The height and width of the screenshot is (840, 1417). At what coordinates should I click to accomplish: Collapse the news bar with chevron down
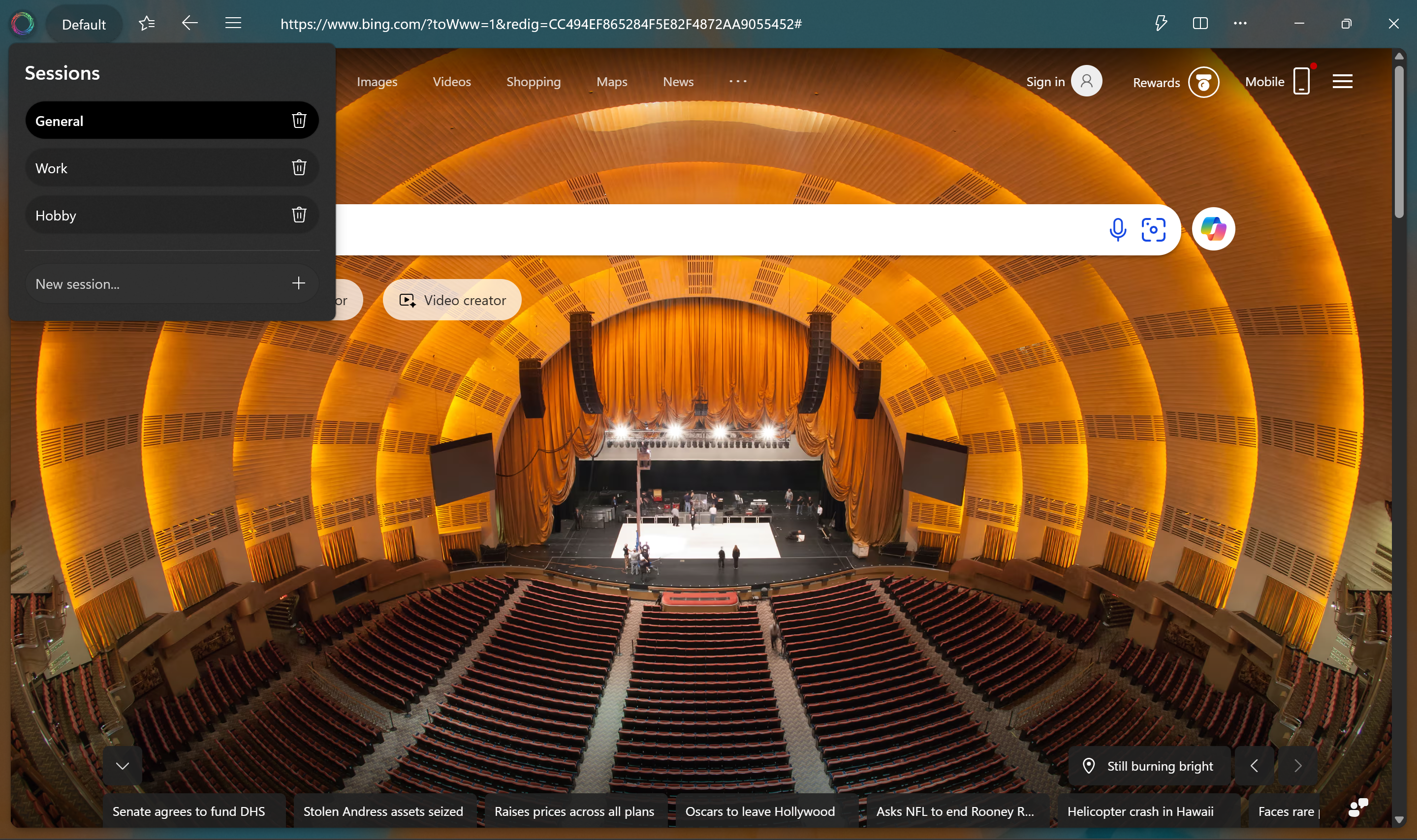(x=122, y=766)
